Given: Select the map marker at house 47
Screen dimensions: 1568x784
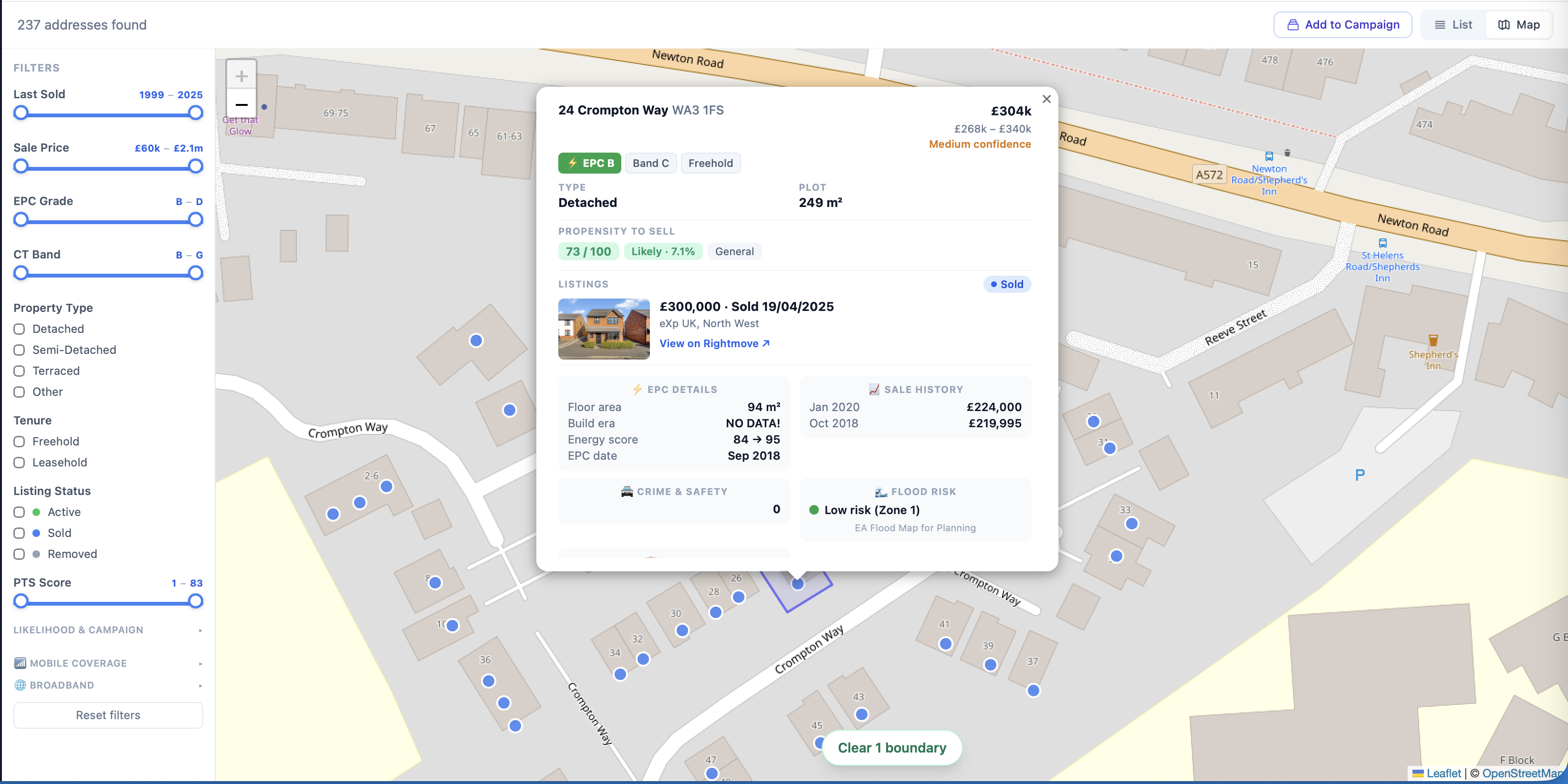Looking at the screenshot, I should (x=711, y=773).
